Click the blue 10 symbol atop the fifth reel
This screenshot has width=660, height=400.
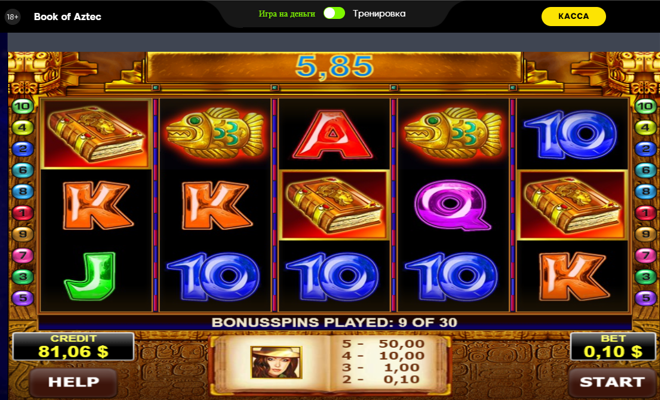(x=570, y=135)
